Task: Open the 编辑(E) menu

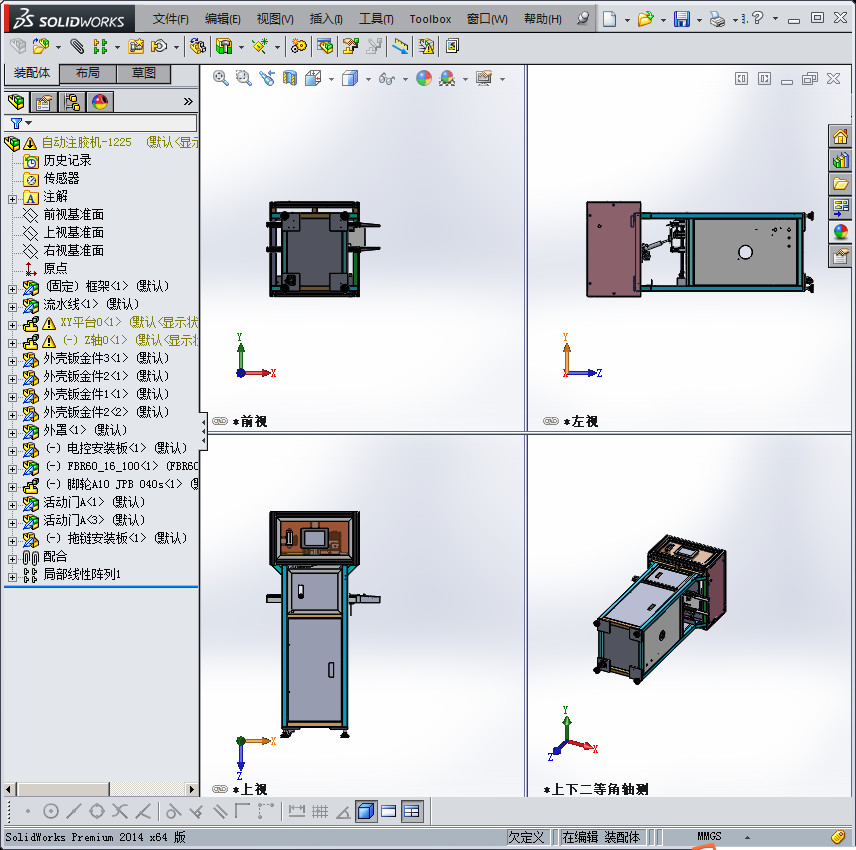Action: coord(223,19)
